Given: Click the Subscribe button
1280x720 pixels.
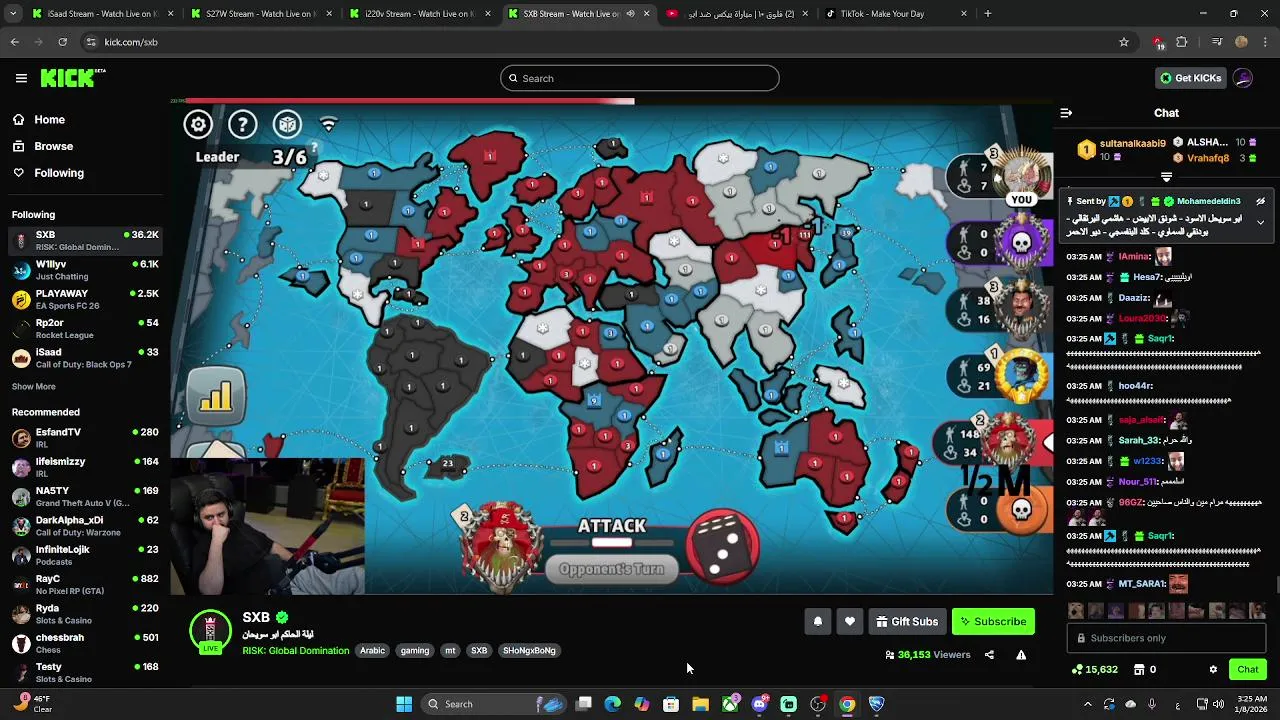Looking at the screenshot, I should click(x=993, y=622).
